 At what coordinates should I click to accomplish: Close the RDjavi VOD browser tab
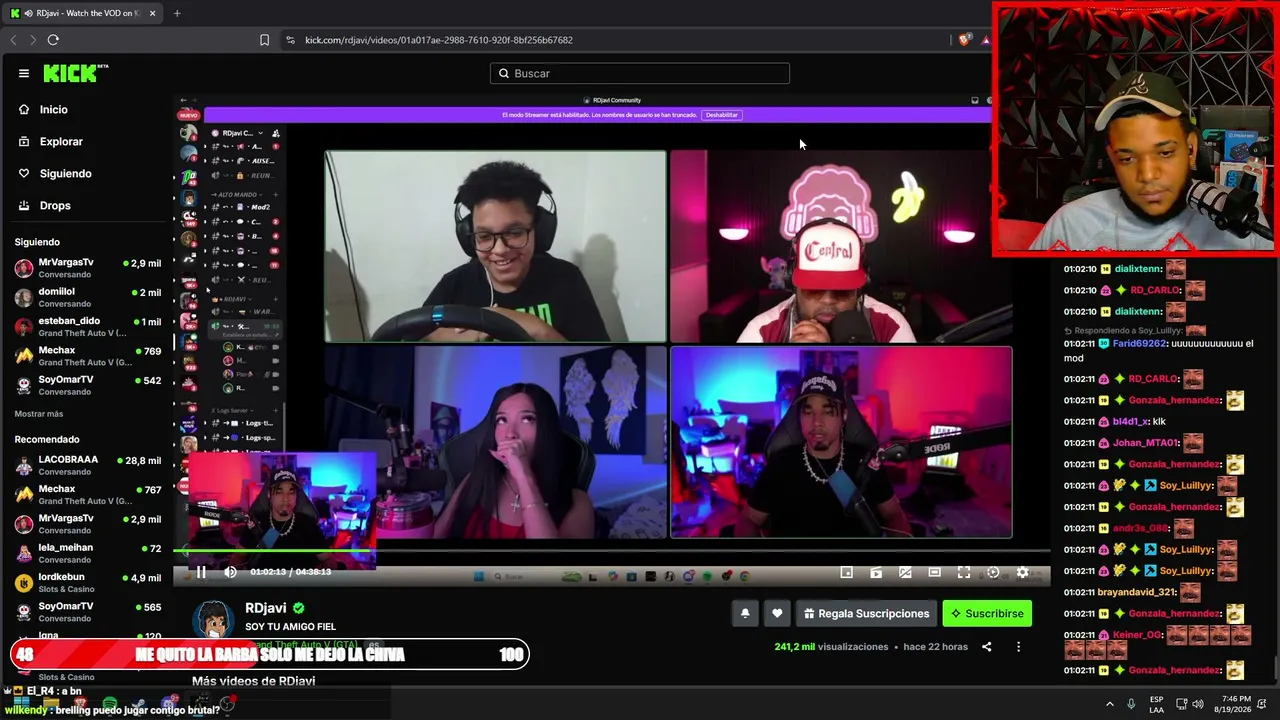(x=155, y=13)
